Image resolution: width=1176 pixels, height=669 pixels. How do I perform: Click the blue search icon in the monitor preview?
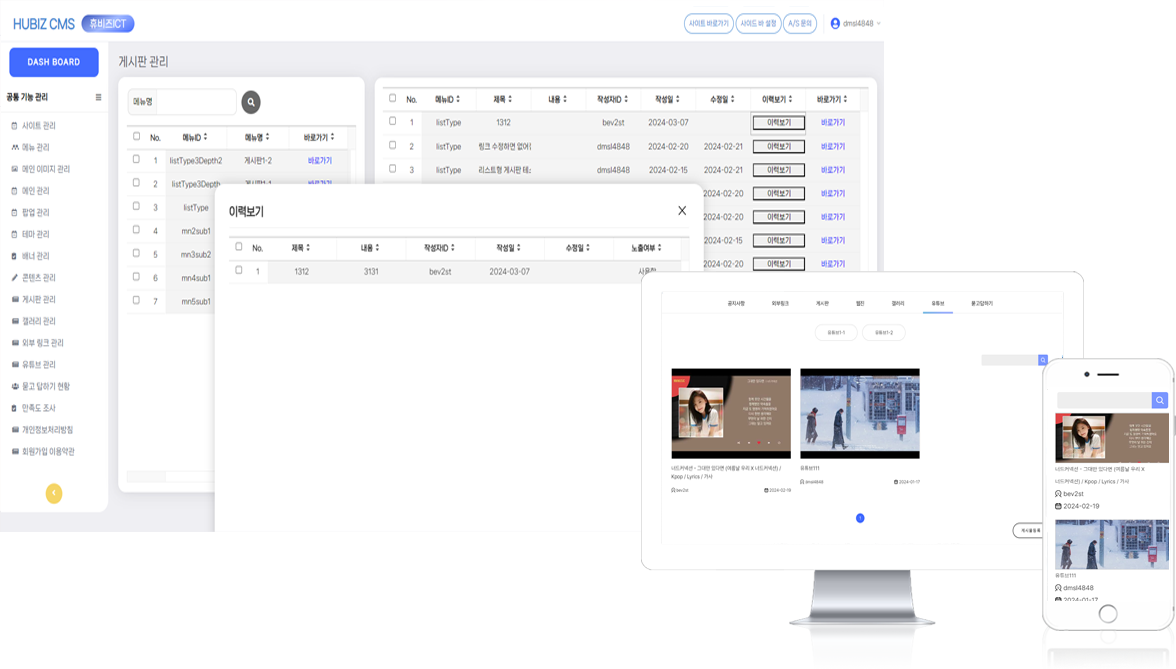click(1043, 360)
